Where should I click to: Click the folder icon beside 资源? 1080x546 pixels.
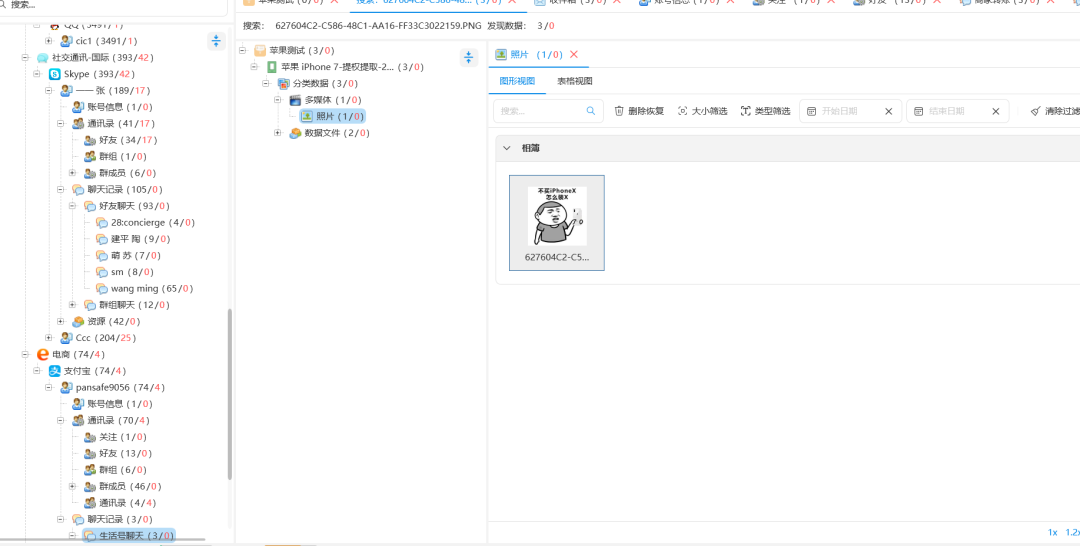78,322
